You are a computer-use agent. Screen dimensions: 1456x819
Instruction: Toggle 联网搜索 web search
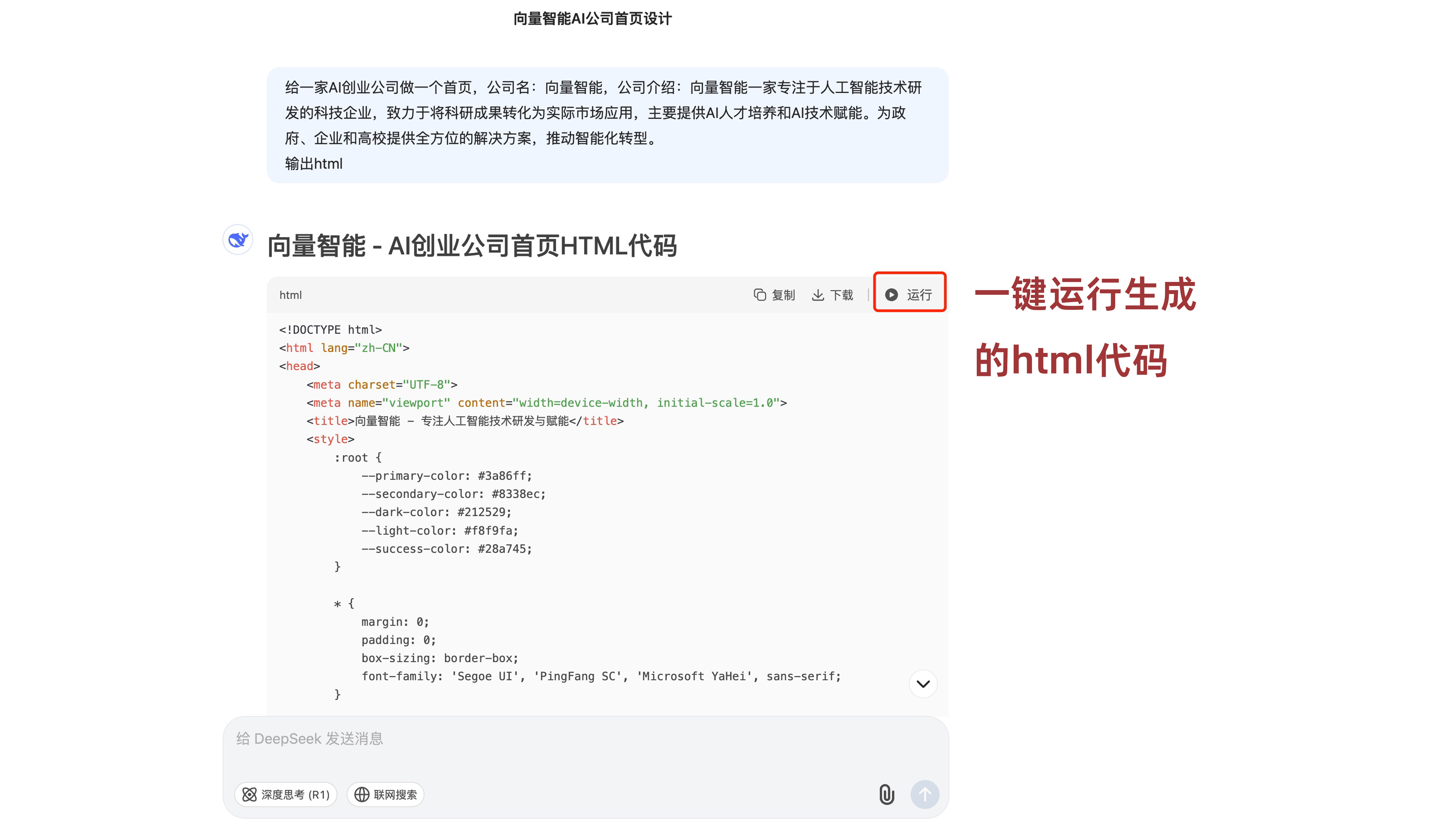pos(386,795)
